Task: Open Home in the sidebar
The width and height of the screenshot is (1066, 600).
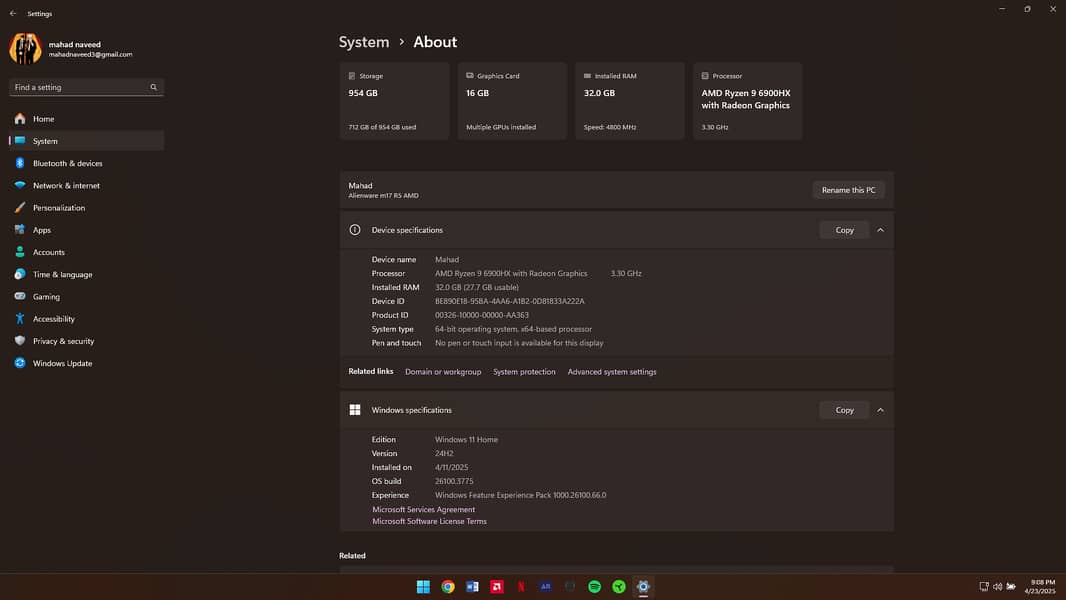Action: [x=86, y=119]
